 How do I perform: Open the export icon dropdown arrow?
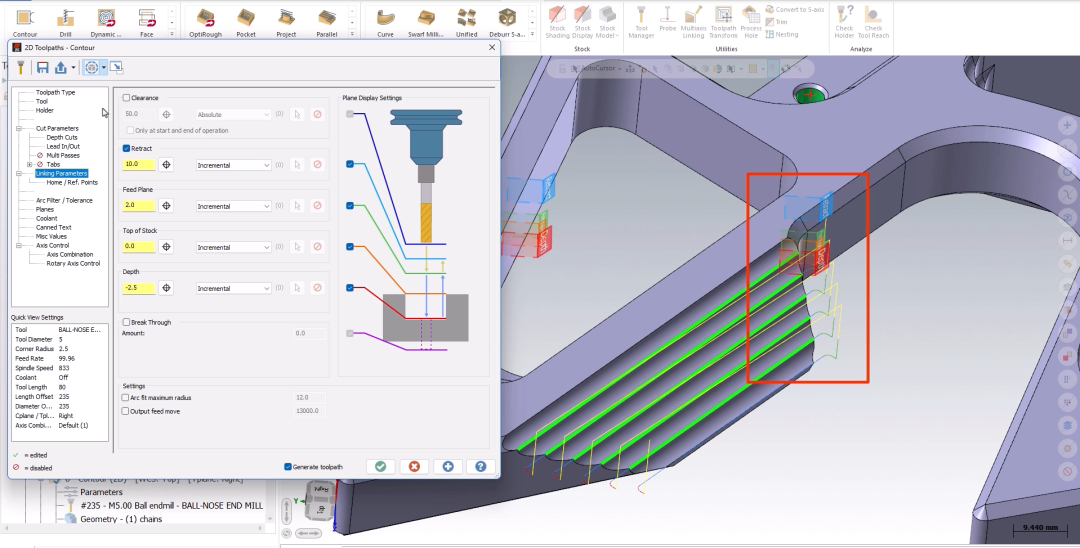click(73, 67)
